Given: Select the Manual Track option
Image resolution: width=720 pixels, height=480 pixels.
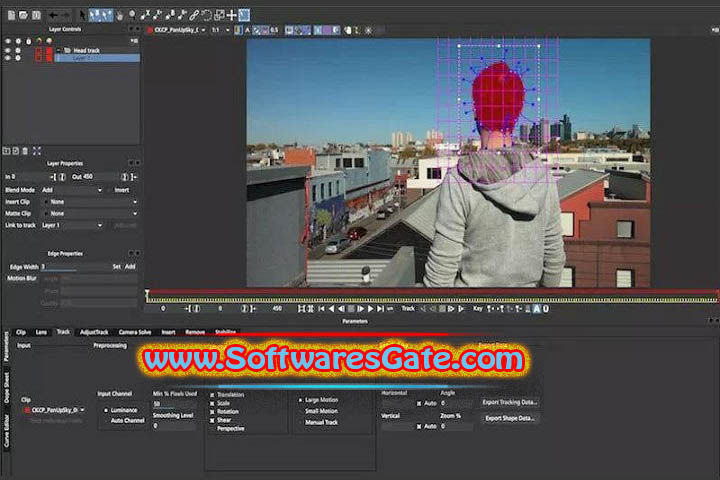Looking at the screenshot, I should 300,422.
